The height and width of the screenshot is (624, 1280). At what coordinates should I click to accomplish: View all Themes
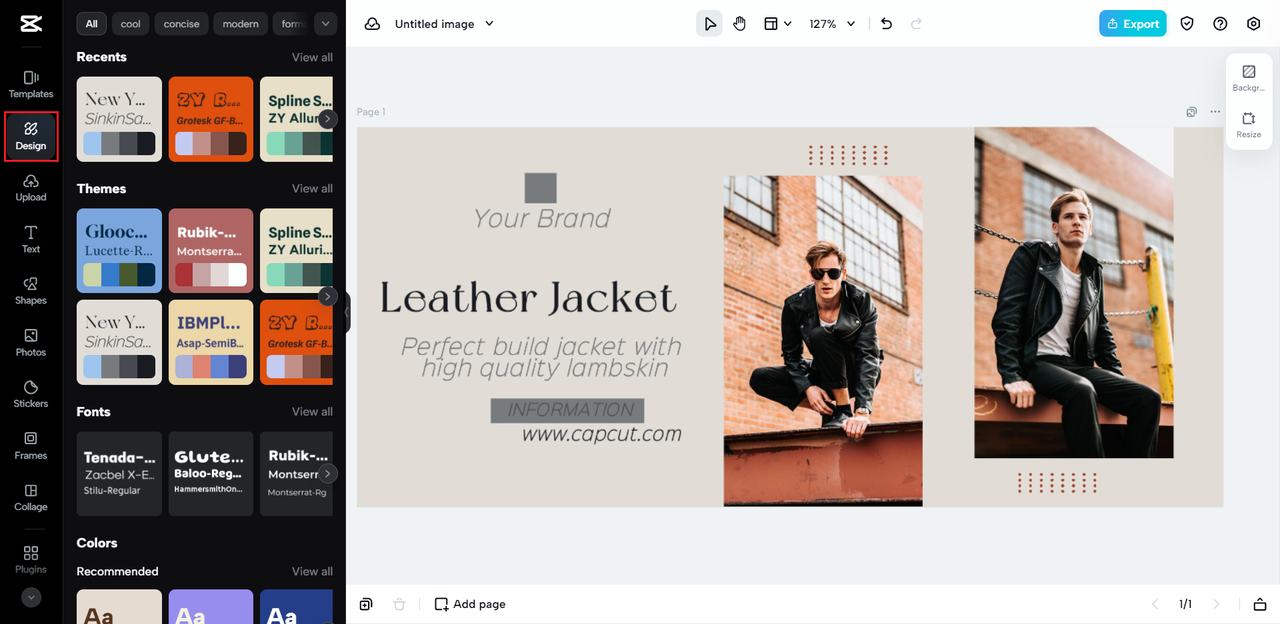pyautogui.click(x=312, y=188)
